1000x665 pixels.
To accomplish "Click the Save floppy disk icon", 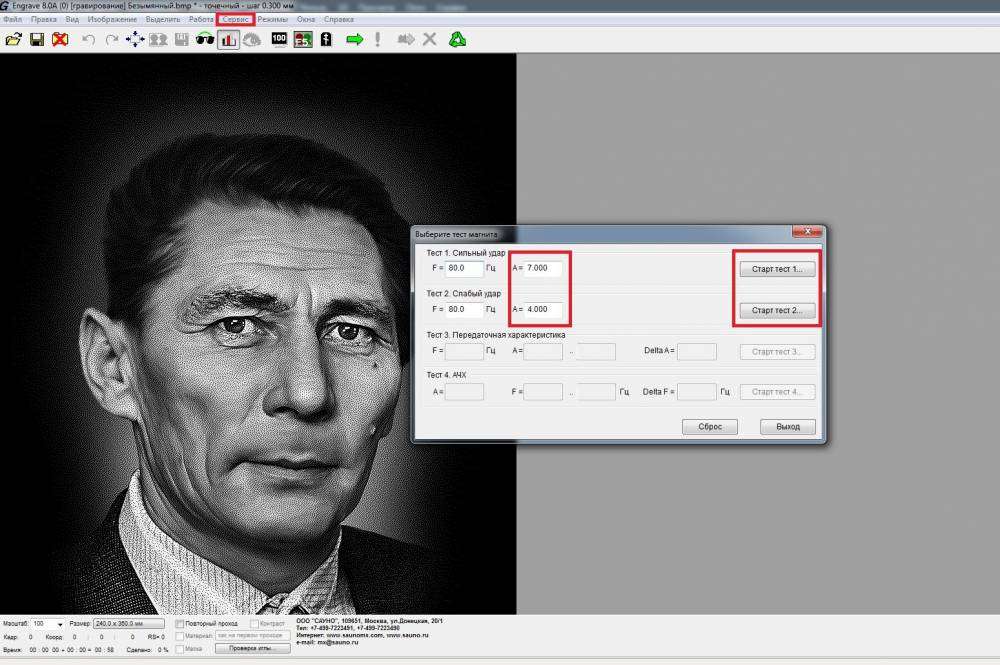I will pyautogui.click(x=37, y=40).
